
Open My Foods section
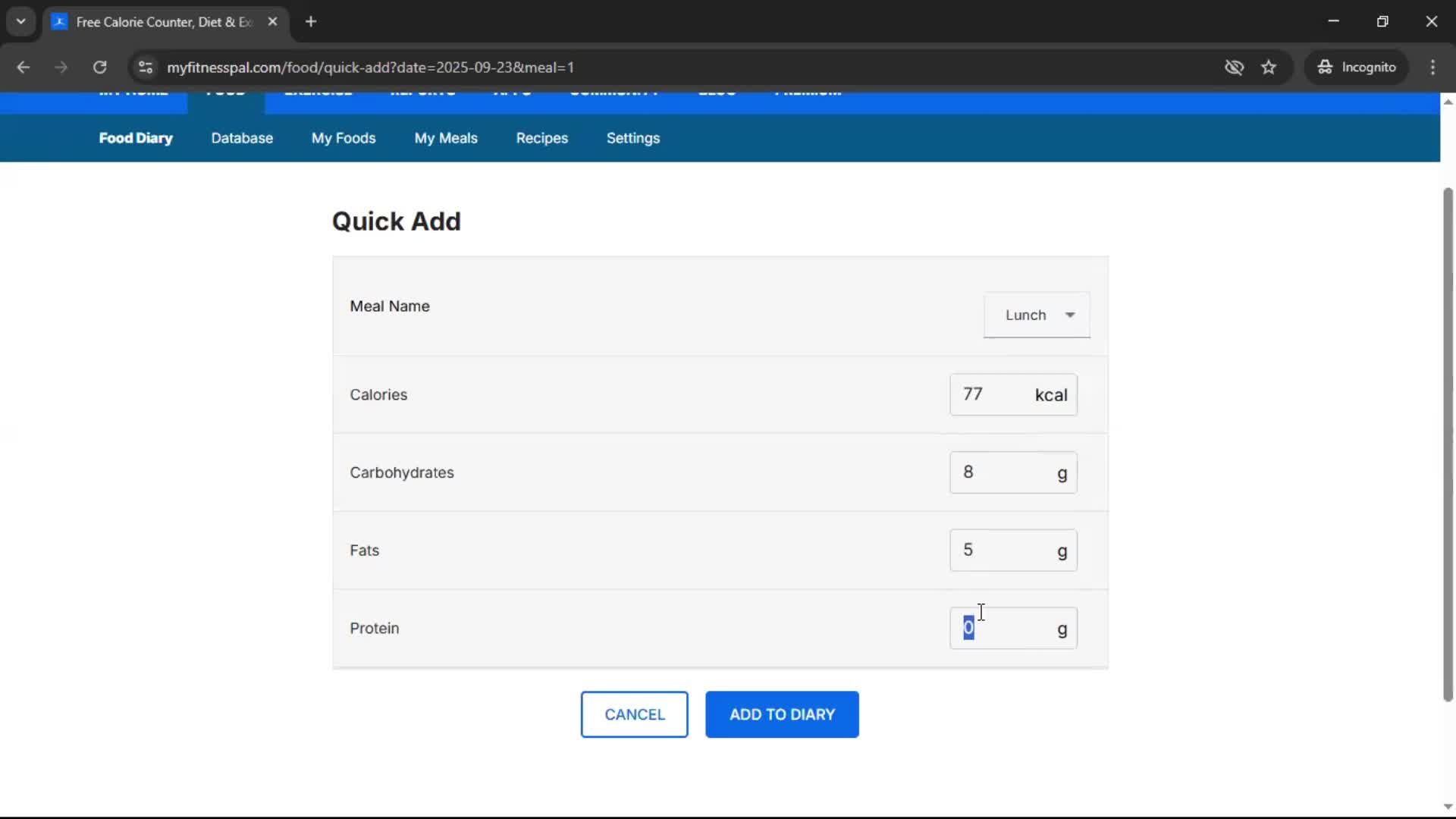pos(344,138)
